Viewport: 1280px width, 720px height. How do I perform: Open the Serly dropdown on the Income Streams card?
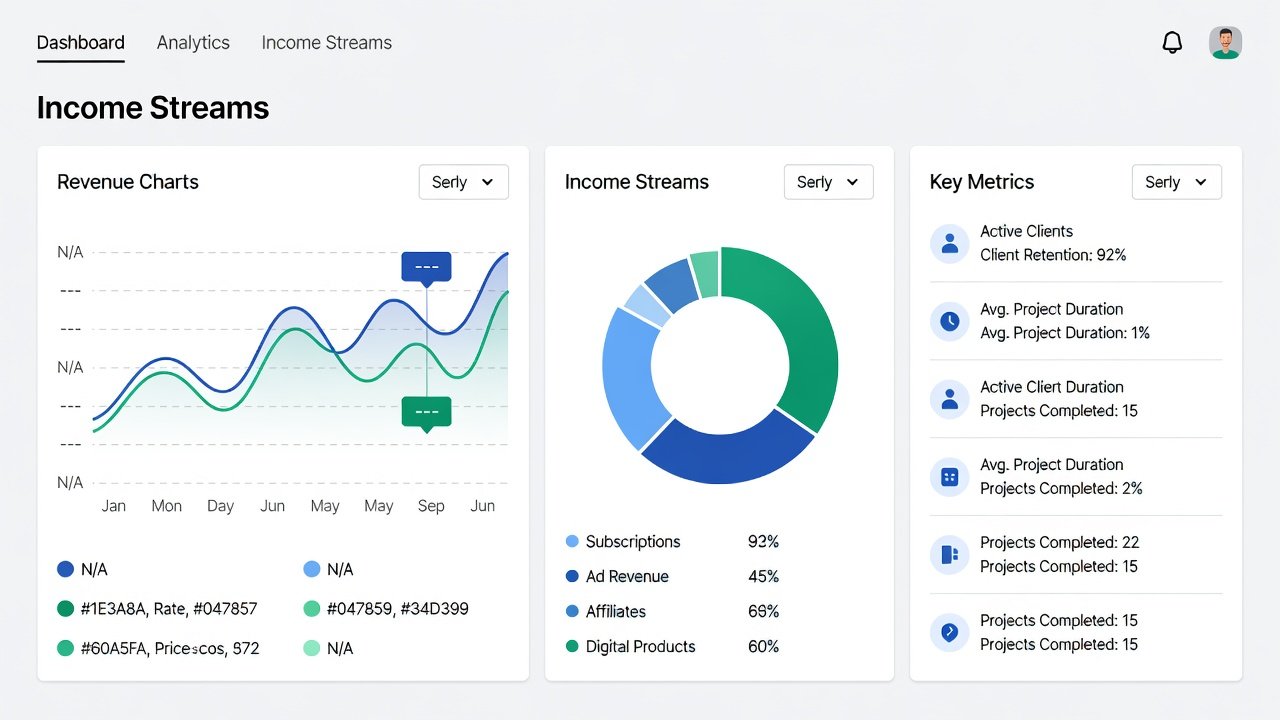[828, 182]
